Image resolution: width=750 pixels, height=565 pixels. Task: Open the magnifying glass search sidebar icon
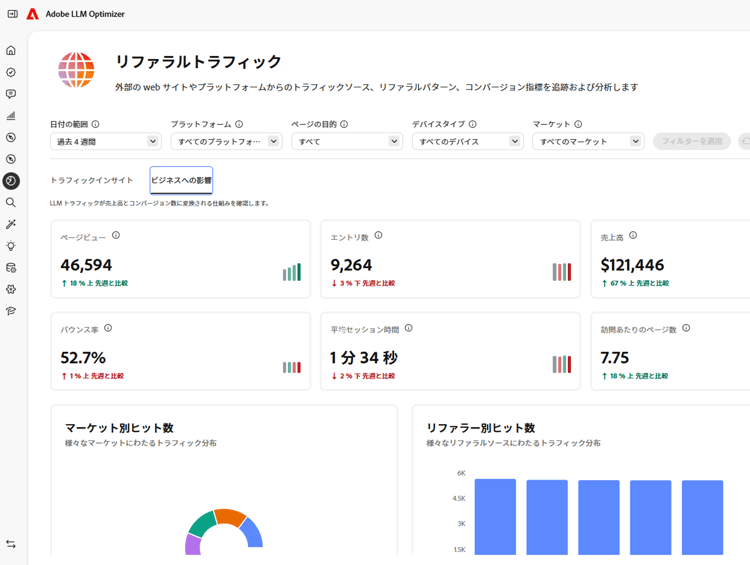coord(11,202)
